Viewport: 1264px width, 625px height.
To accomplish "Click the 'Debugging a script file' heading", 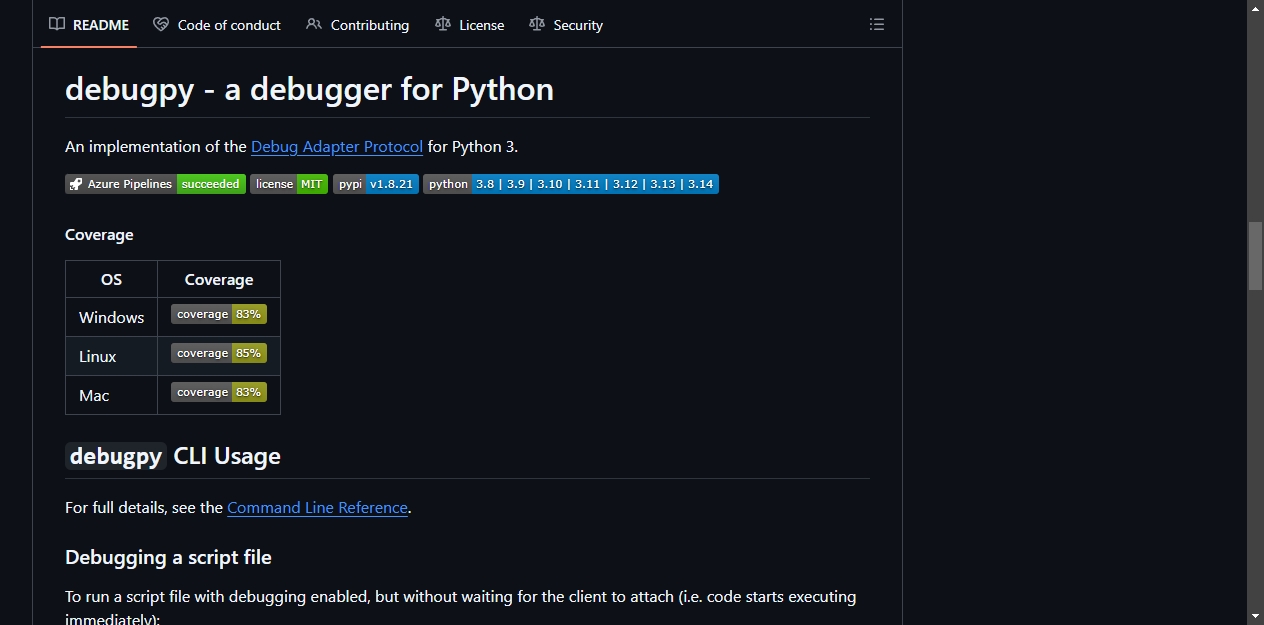I will (x=168, y=557).
